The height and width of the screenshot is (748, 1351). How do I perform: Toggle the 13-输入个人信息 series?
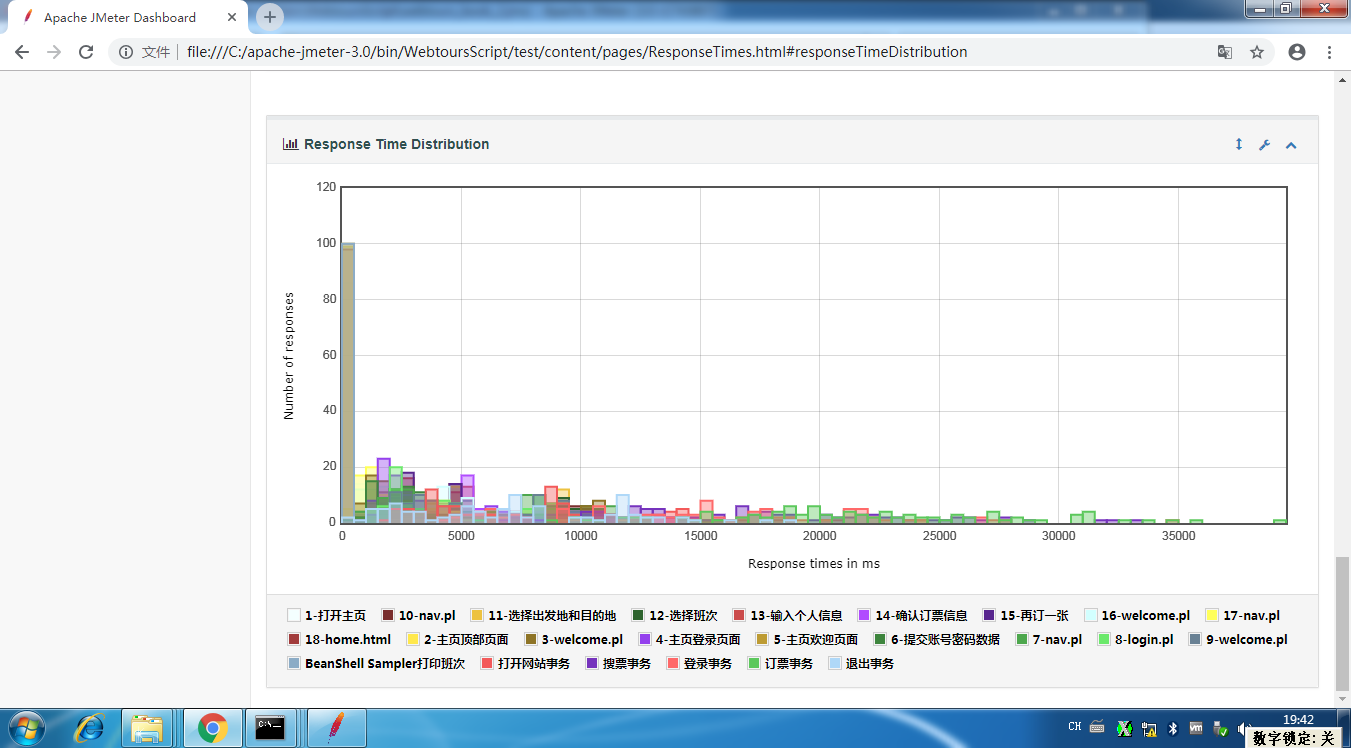(x=788, y=616)
